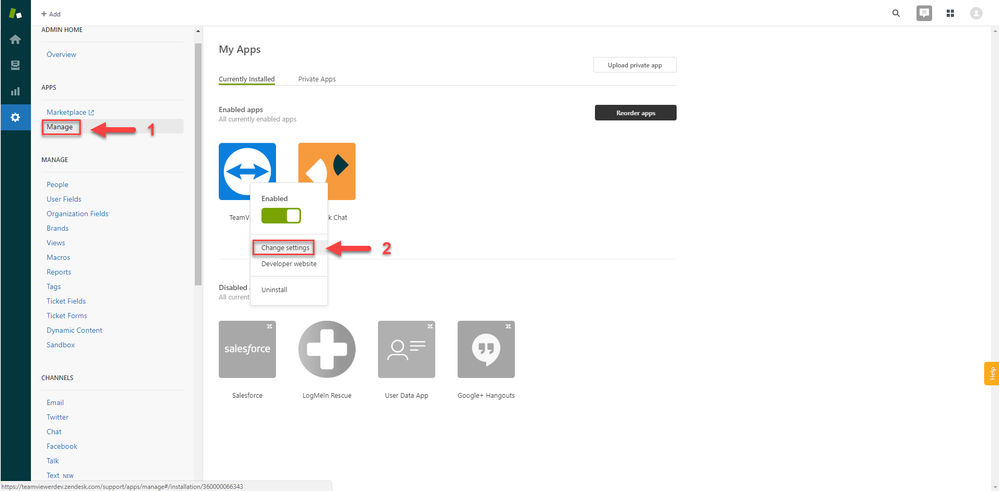The image size is (999, 491).
Task: Choose Developer website from the menu
Action: tap(289, 264)
